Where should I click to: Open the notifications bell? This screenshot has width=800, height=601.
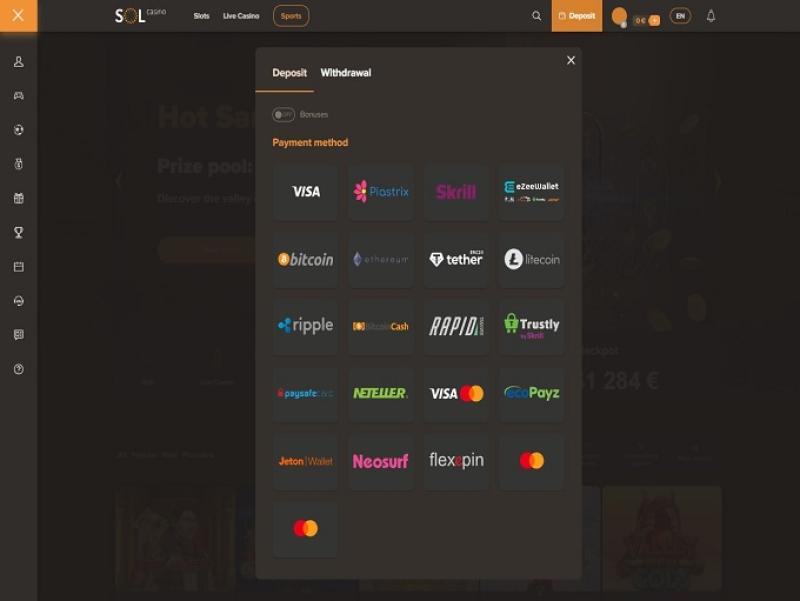[711, 16]
